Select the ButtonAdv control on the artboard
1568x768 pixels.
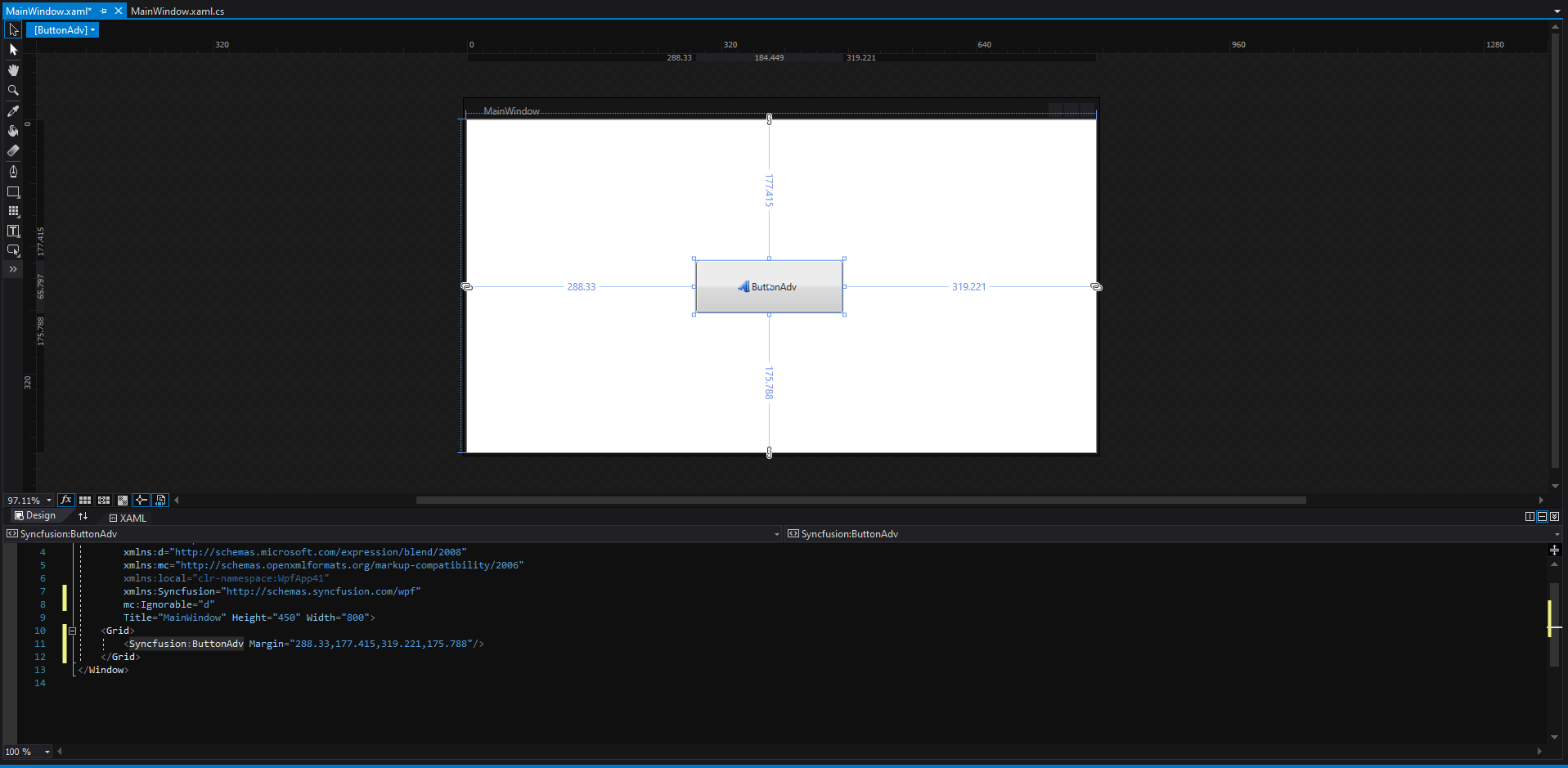click(769, 286)
